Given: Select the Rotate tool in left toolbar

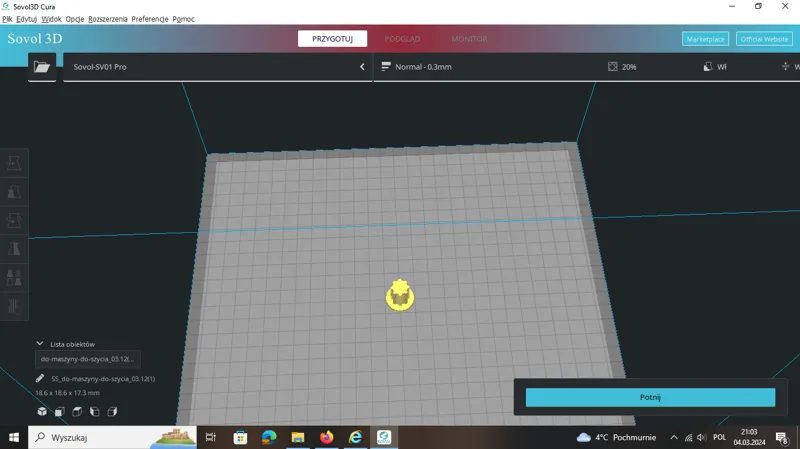Looking at the screenshot, I should [x=14, y=220].
